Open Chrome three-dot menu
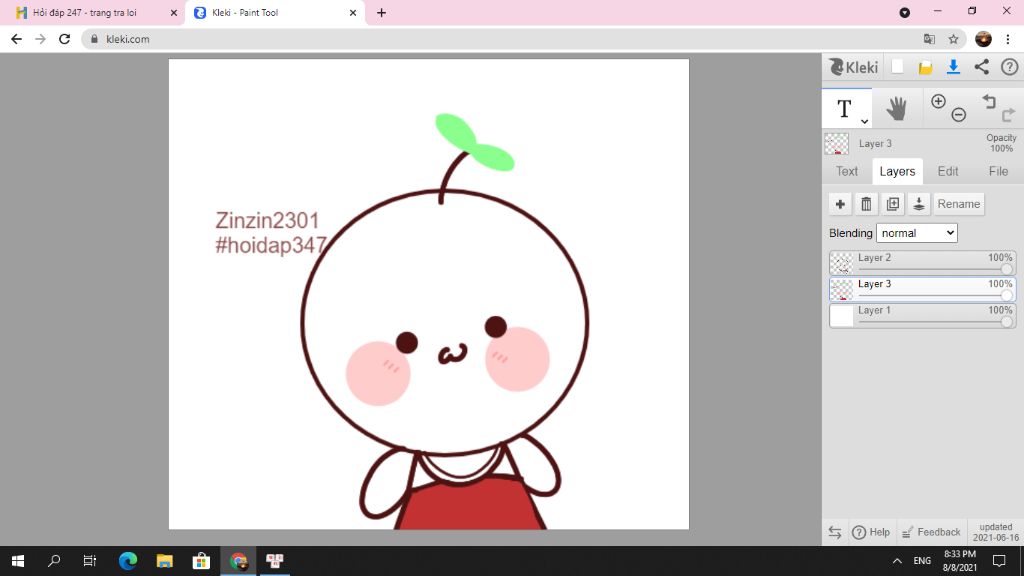Screen dimensions: 1024x576 click(x=1008, y=39)
